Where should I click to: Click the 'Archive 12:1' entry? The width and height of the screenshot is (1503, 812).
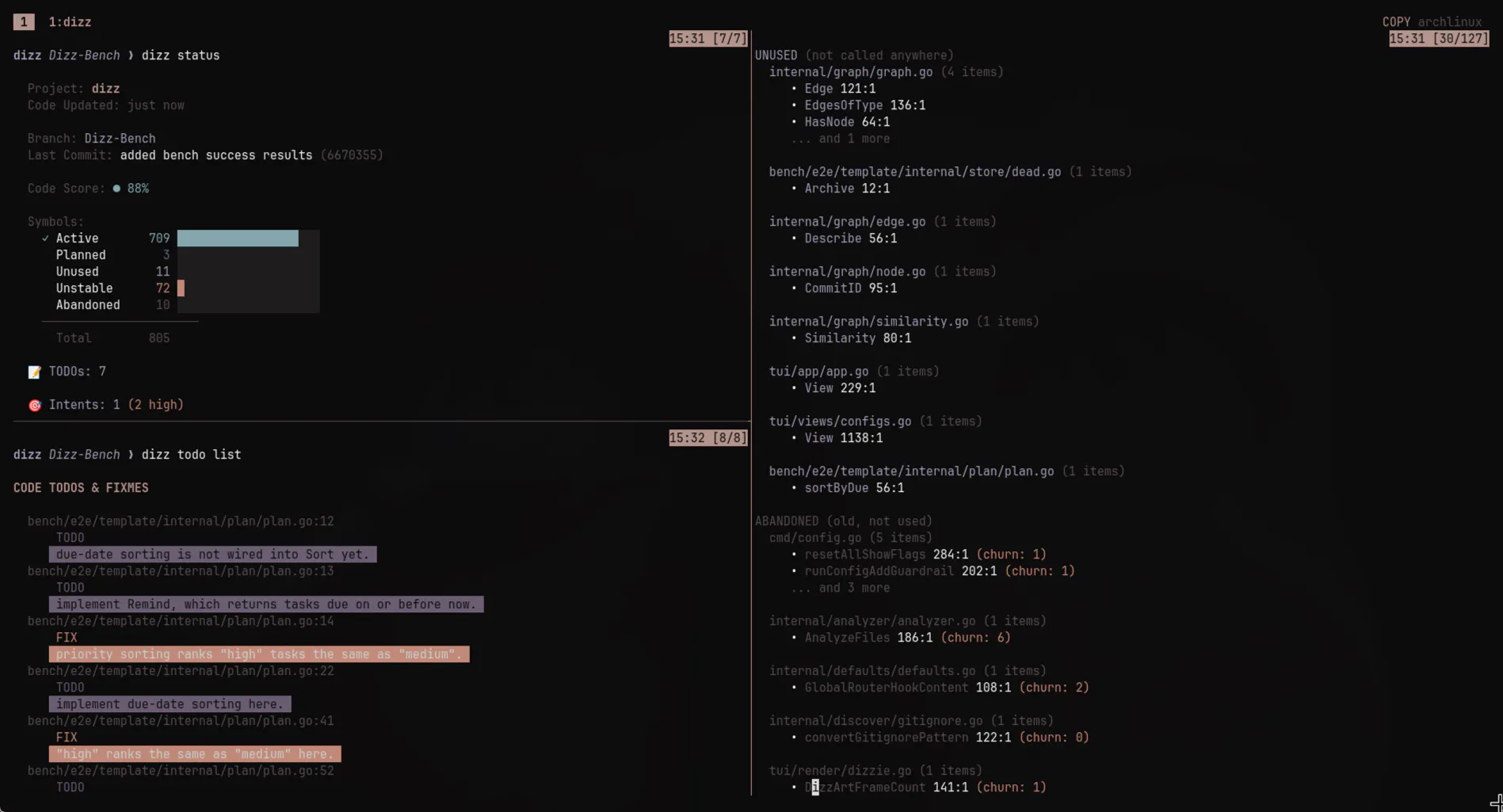click(x=847, y=189)
